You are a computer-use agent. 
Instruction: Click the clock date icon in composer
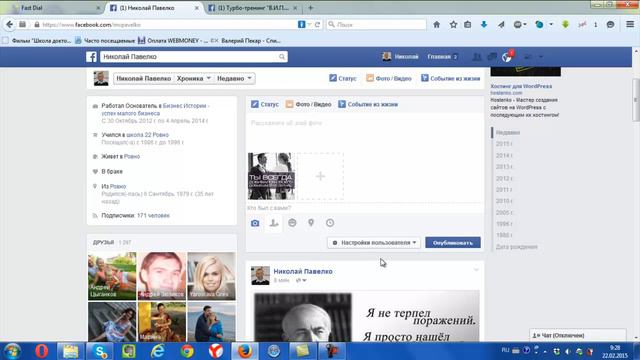pyautogui.click(x=330, y=223)
